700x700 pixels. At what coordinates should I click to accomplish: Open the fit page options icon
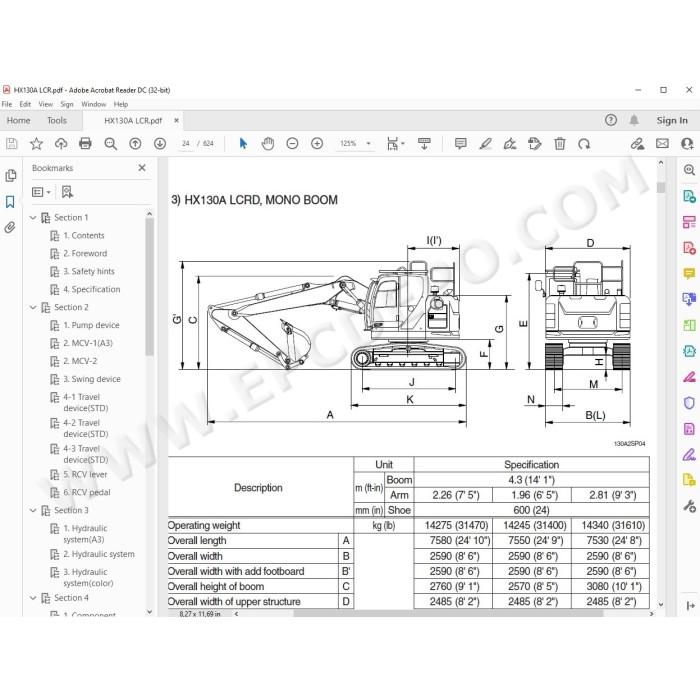[x=395, y=143]
